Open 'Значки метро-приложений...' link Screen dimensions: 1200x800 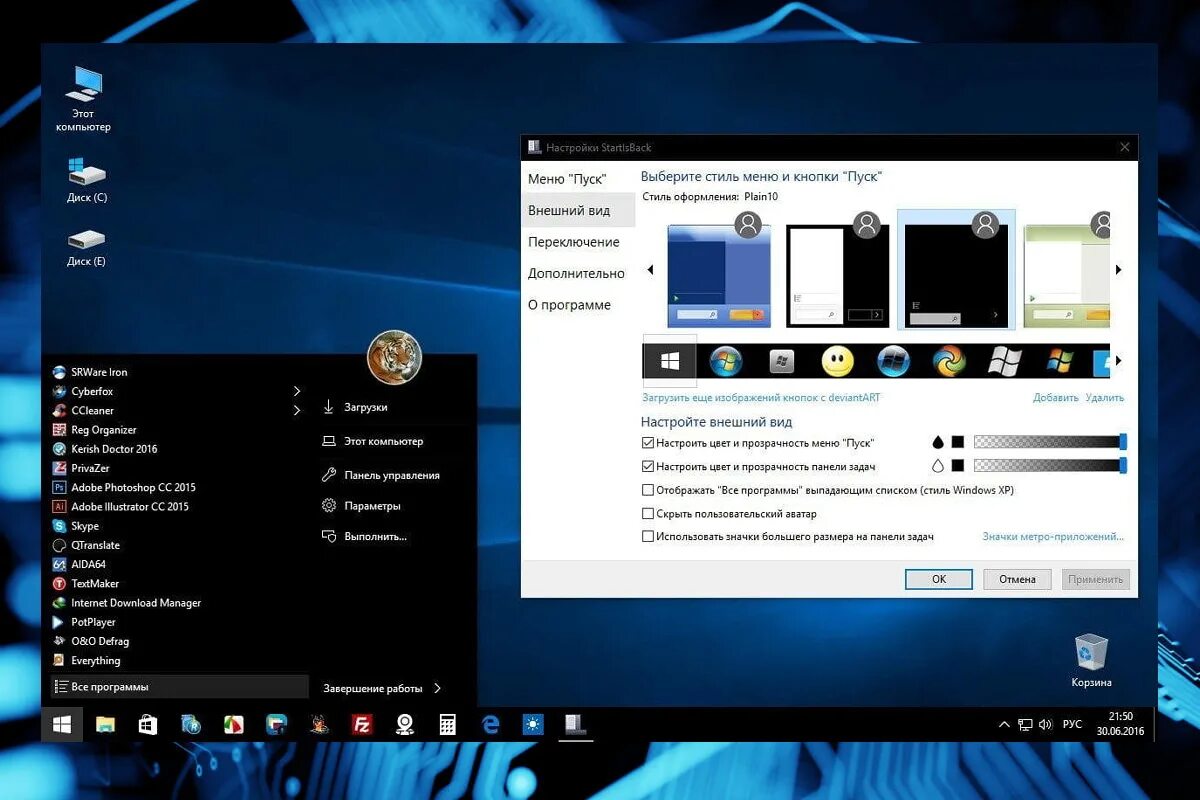click(x=1053, y=537)
